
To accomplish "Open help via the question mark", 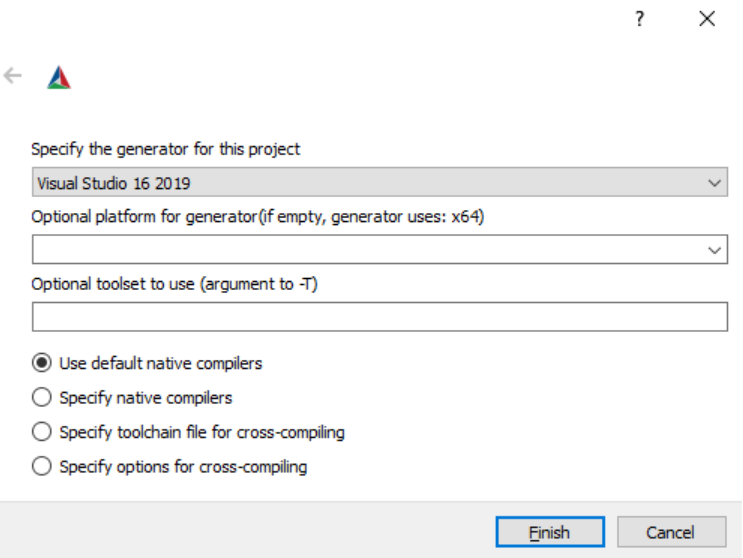I will point(638,19).
